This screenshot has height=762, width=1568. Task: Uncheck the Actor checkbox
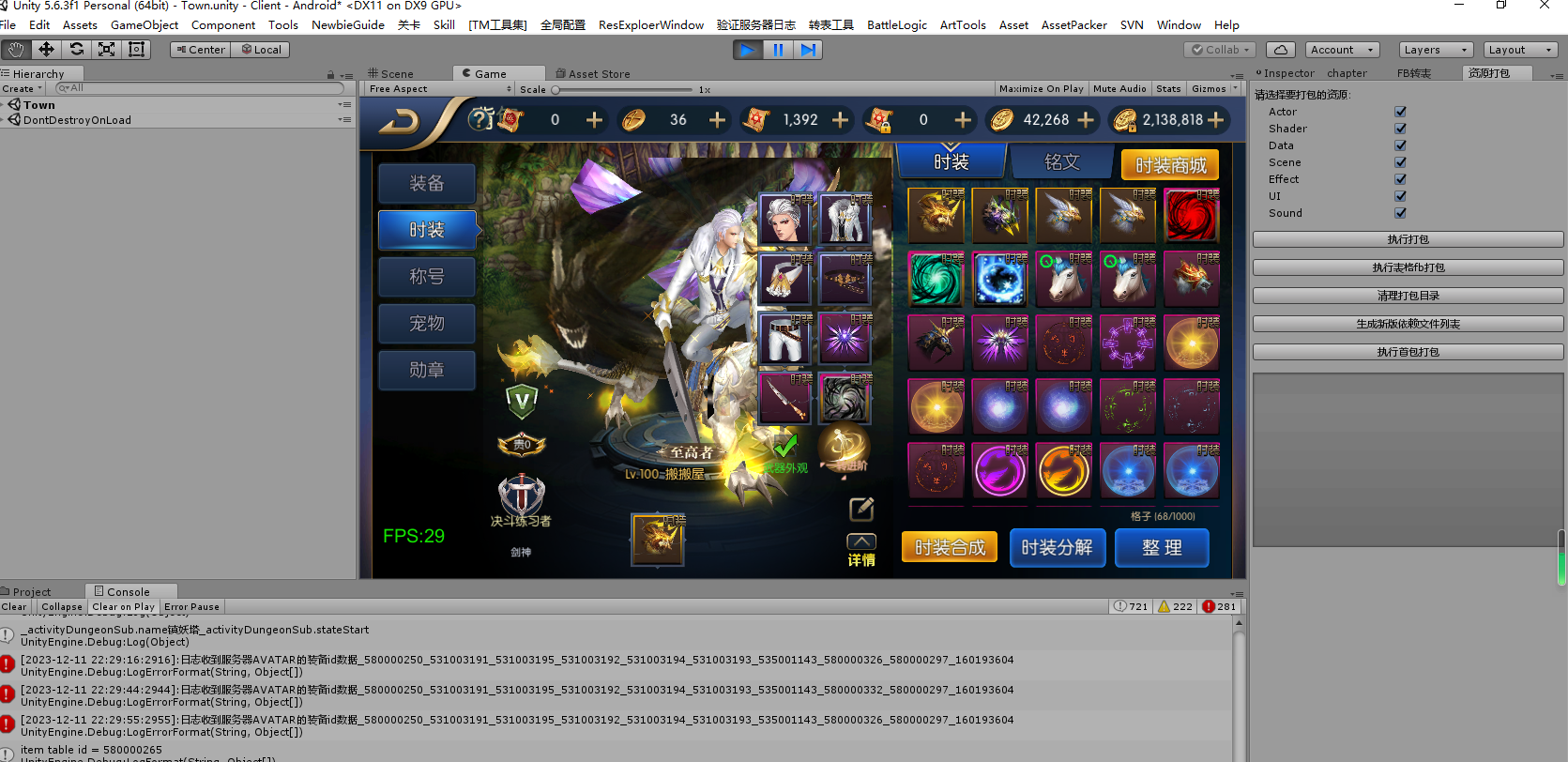1400,112
